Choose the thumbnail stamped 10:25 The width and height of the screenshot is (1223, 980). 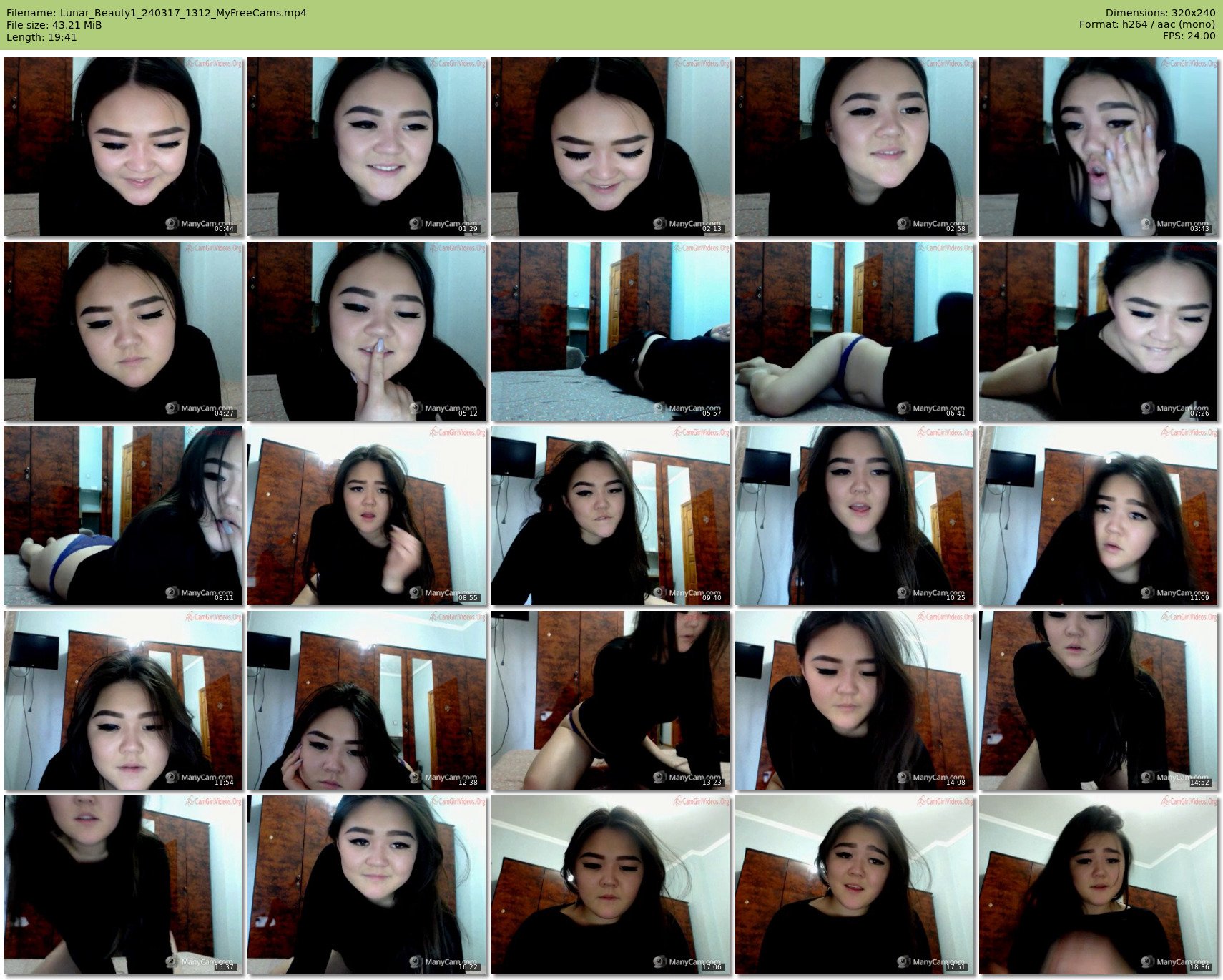pyautogui.click(x=855, y=516)
